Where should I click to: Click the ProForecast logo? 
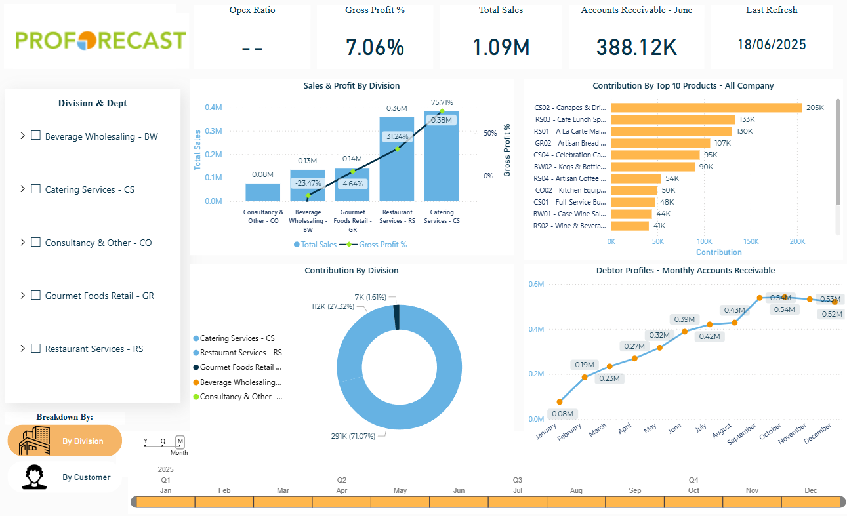click(x=101, y=40)
